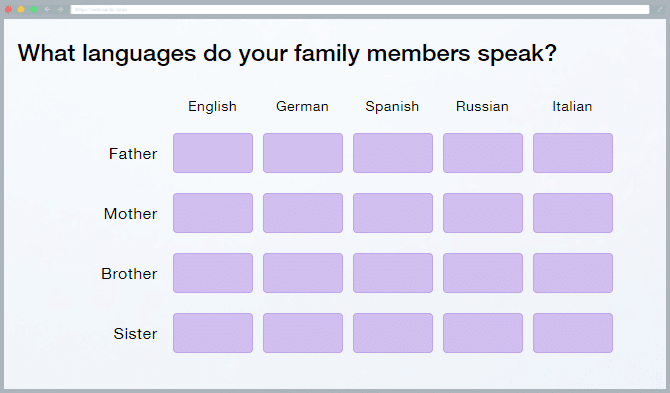Select German for Brother

[303, 273]
